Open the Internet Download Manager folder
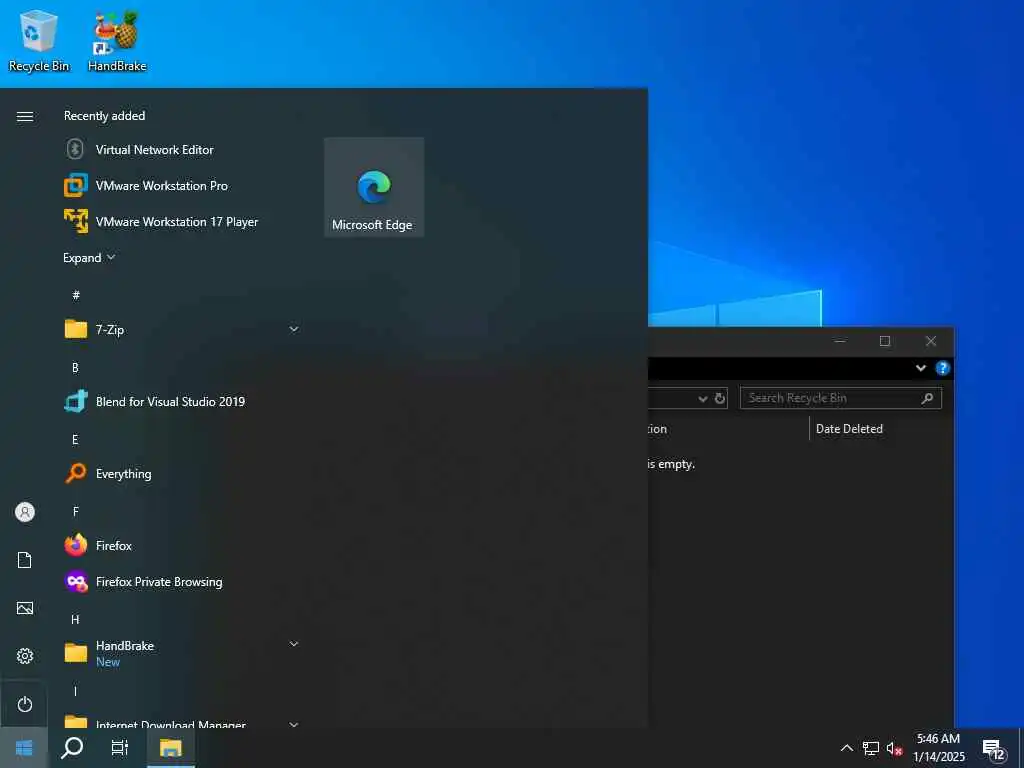The width and height of the screenshot is (1024, 768). 182,721
